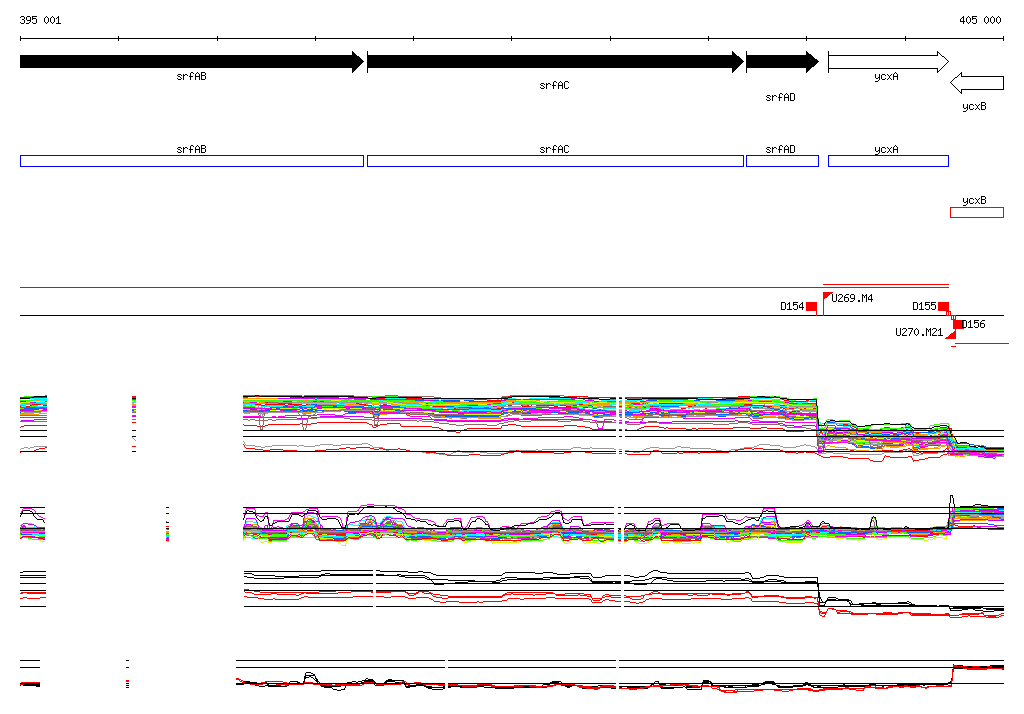Screen dimensions: 1024x714
Task: Click the ycxA label above blue box
Action: pos(886,150)
